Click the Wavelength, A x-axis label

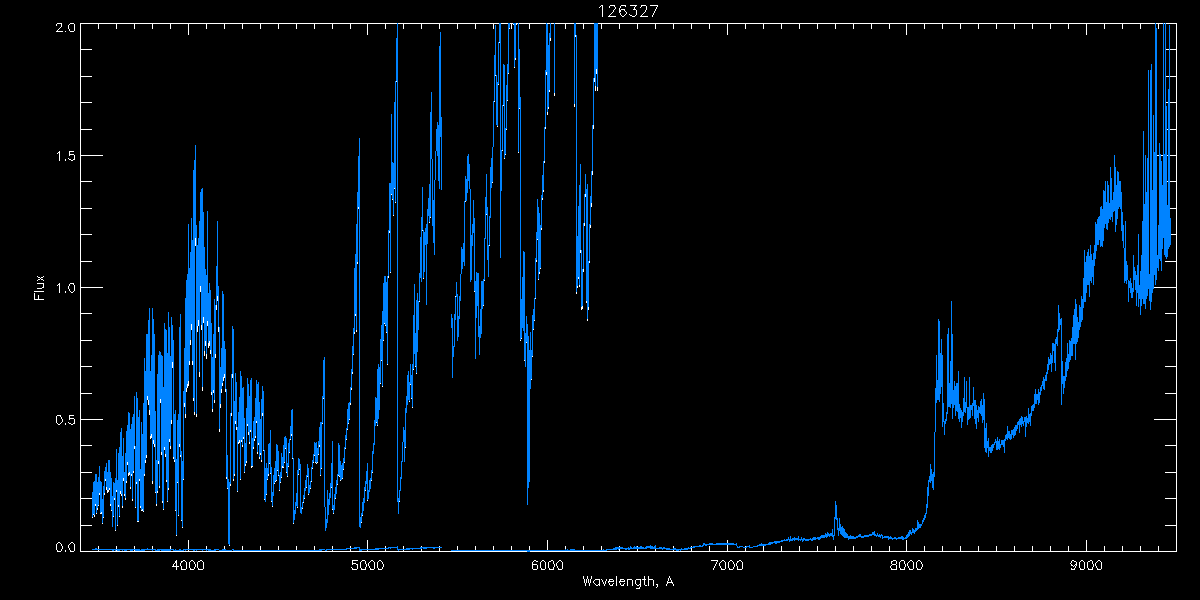point(628,582)
